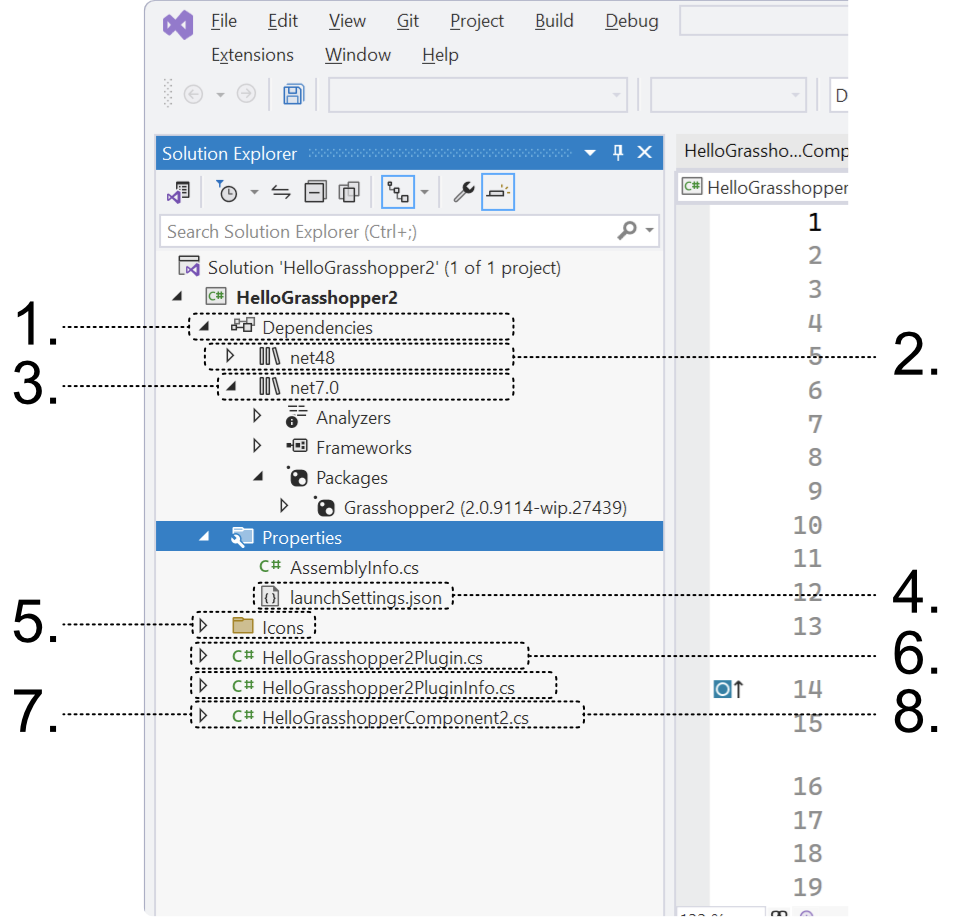The height and width of the screenshot is (917, 967).
Task: Click the Pending Changes Filter clock icon
Action: point(228,192)
